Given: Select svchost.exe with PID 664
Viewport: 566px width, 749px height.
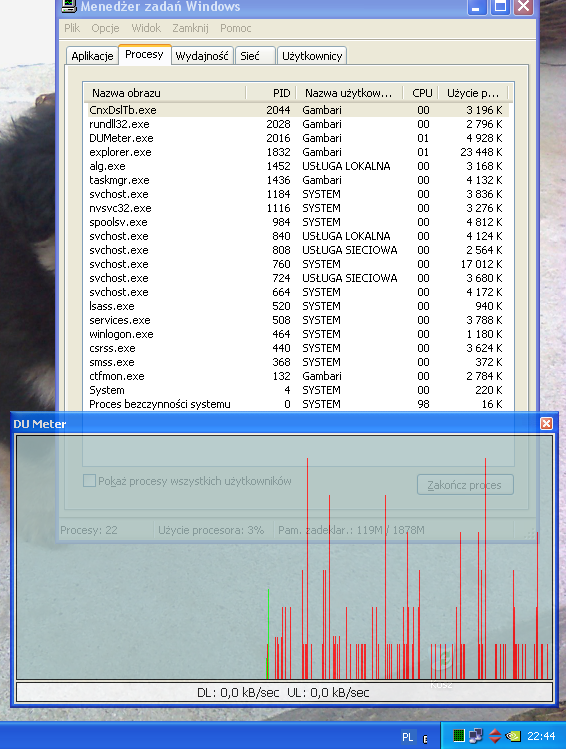Looking at the screenshot, I should [297, 292].
